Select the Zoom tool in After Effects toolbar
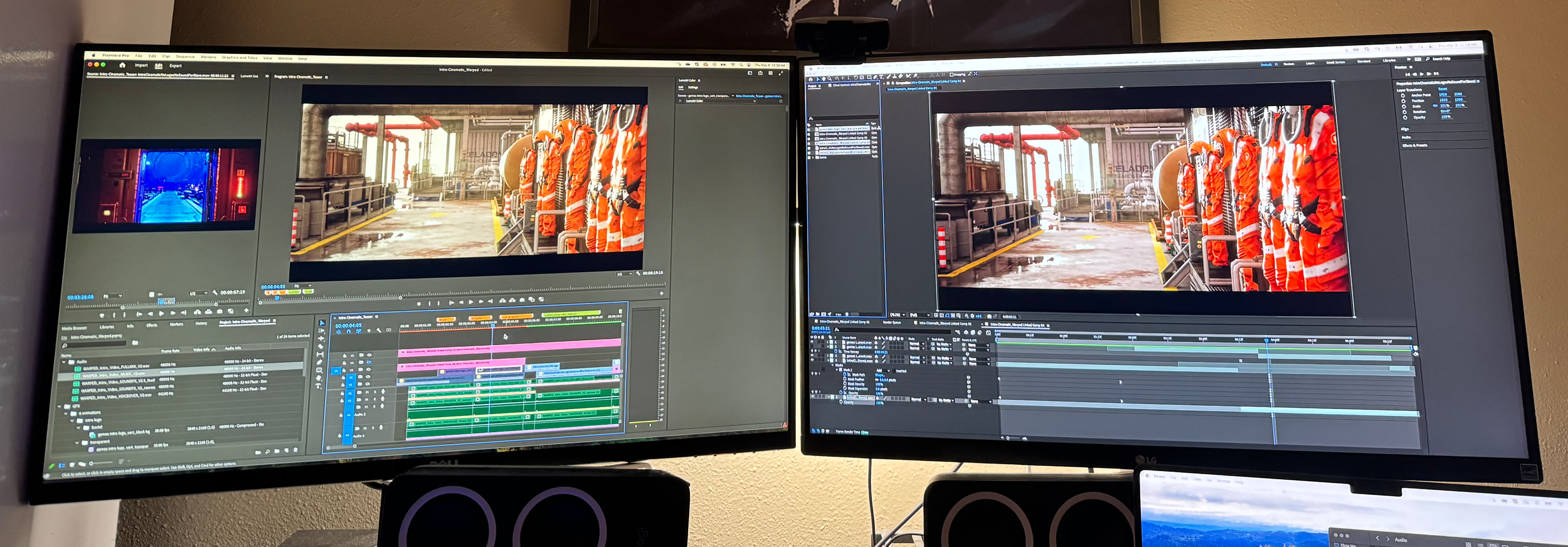The width and height of the screenshot is (1568, 547). tap(830, 78)
